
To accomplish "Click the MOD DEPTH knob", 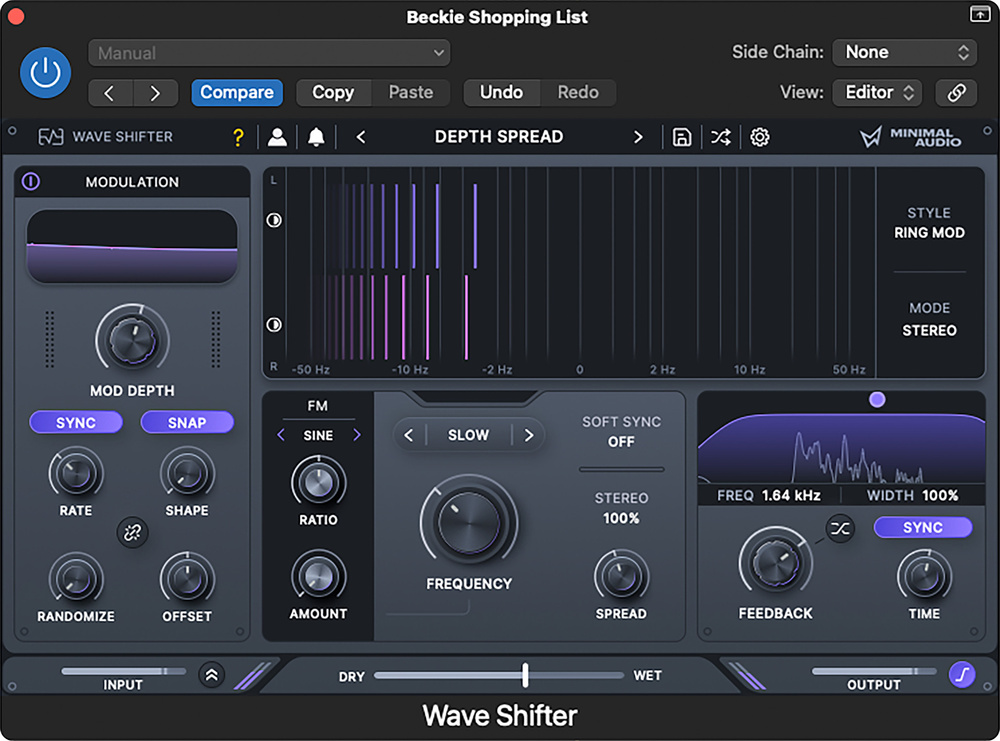I will 132,339.
